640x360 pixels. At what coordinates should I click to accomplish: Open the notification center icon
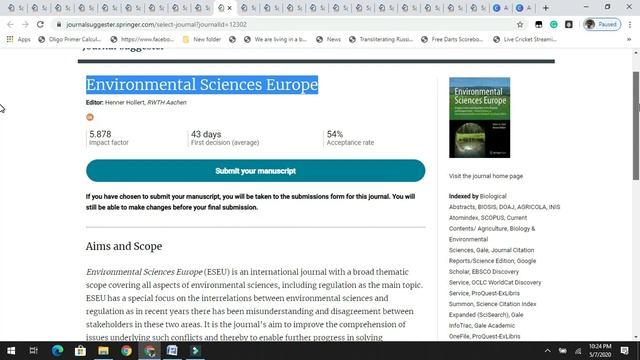624,351
